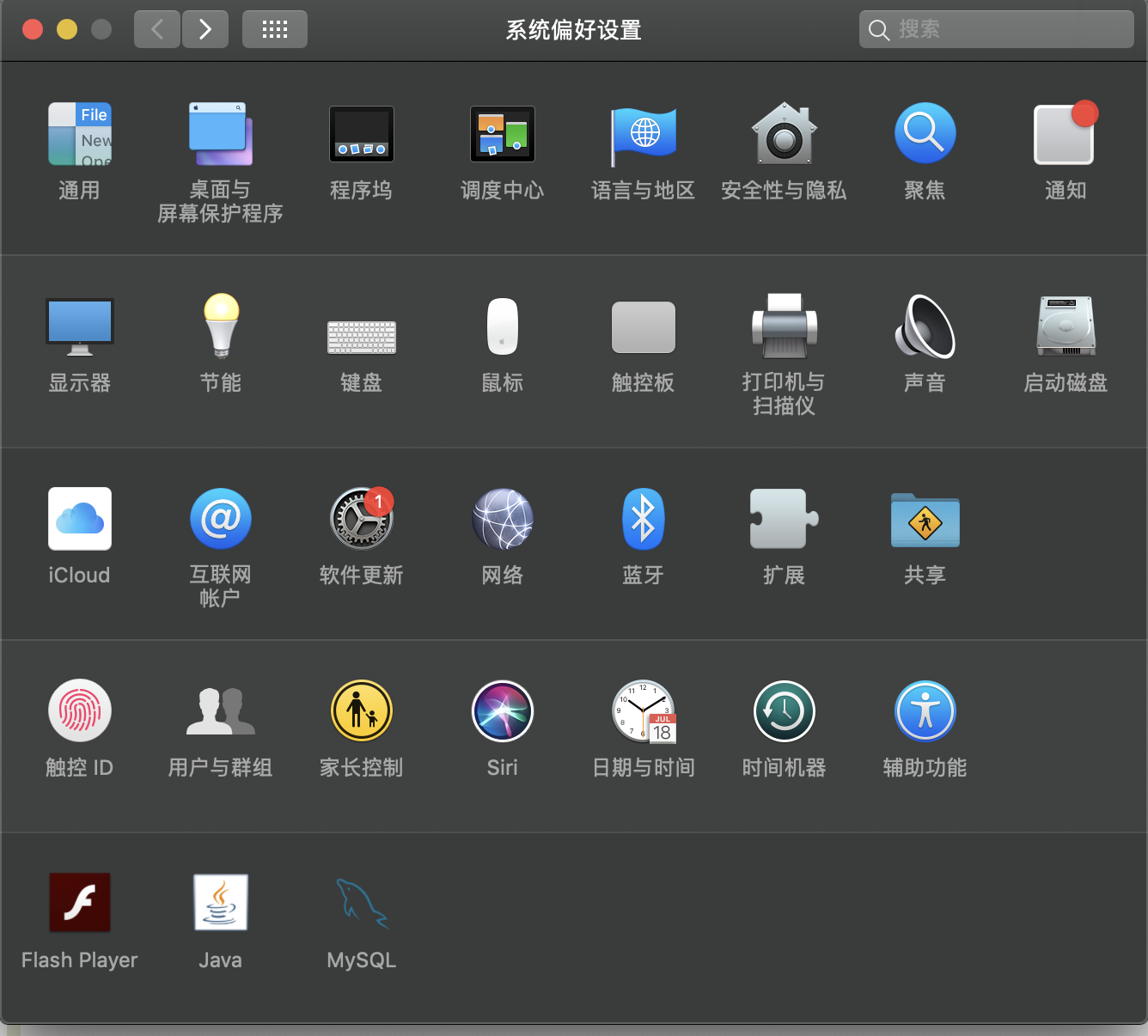The image size is (1148, 1036).
Task: Select the 调度中心 icon
Action: click(x=502, y=134)
